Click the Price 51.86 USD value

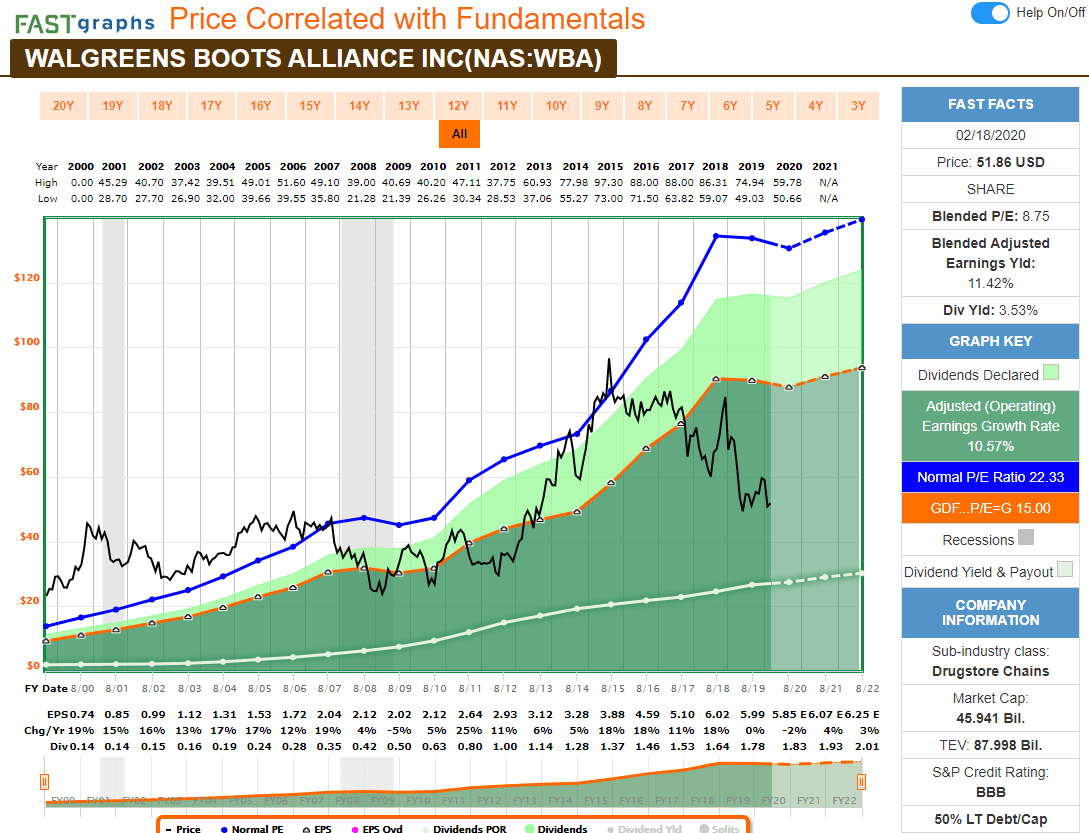point(1011,162)
